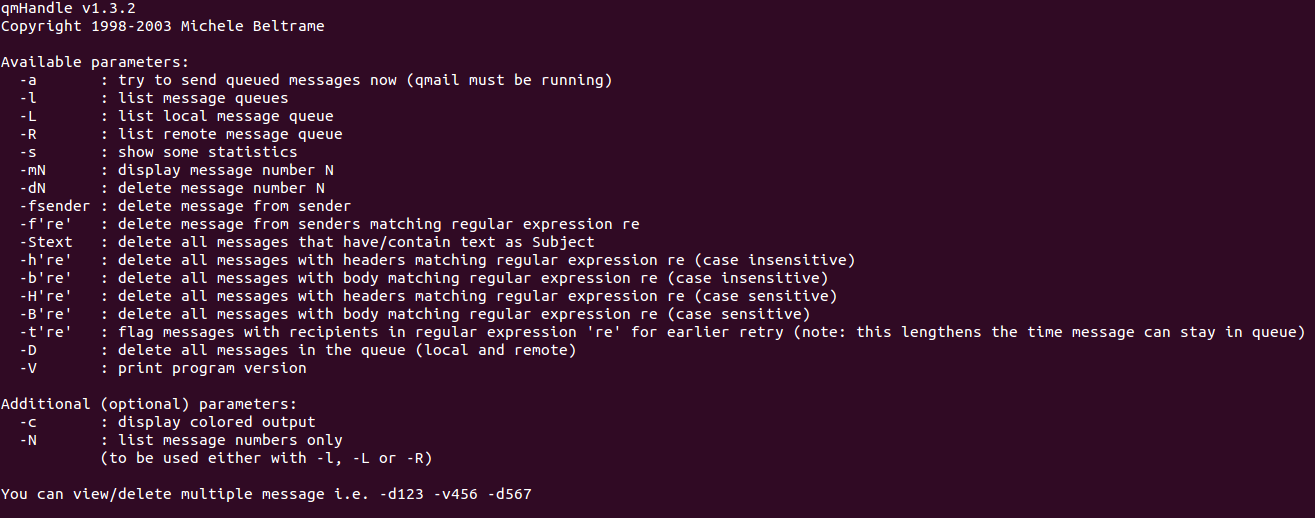Click the -D delete all messages line

(x=298, y=350)
